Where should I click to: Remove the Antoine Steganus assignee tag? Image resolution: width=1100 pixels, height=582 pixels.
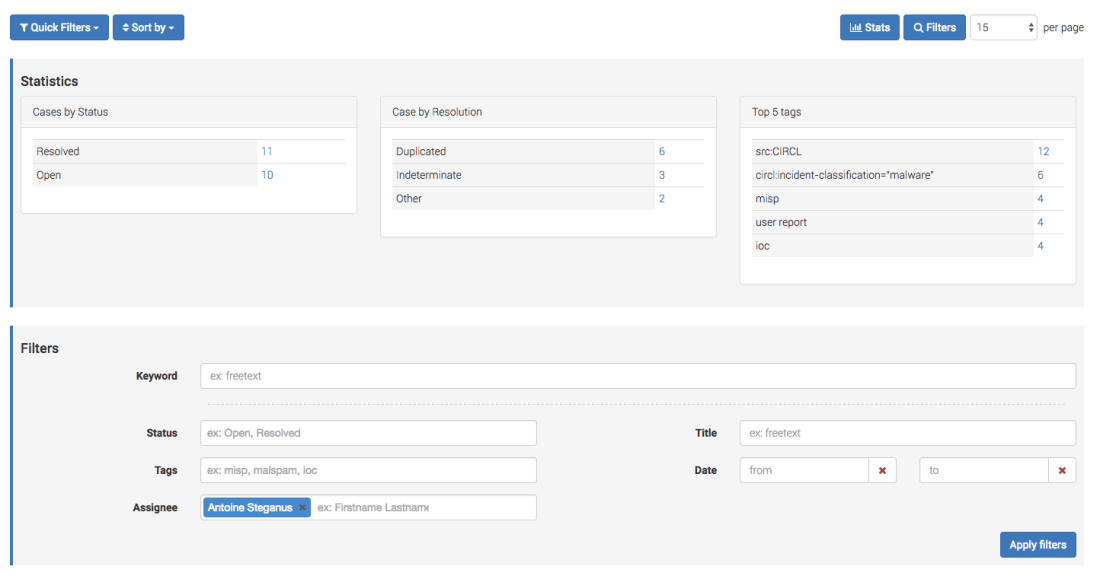click(x=302, y=508)
